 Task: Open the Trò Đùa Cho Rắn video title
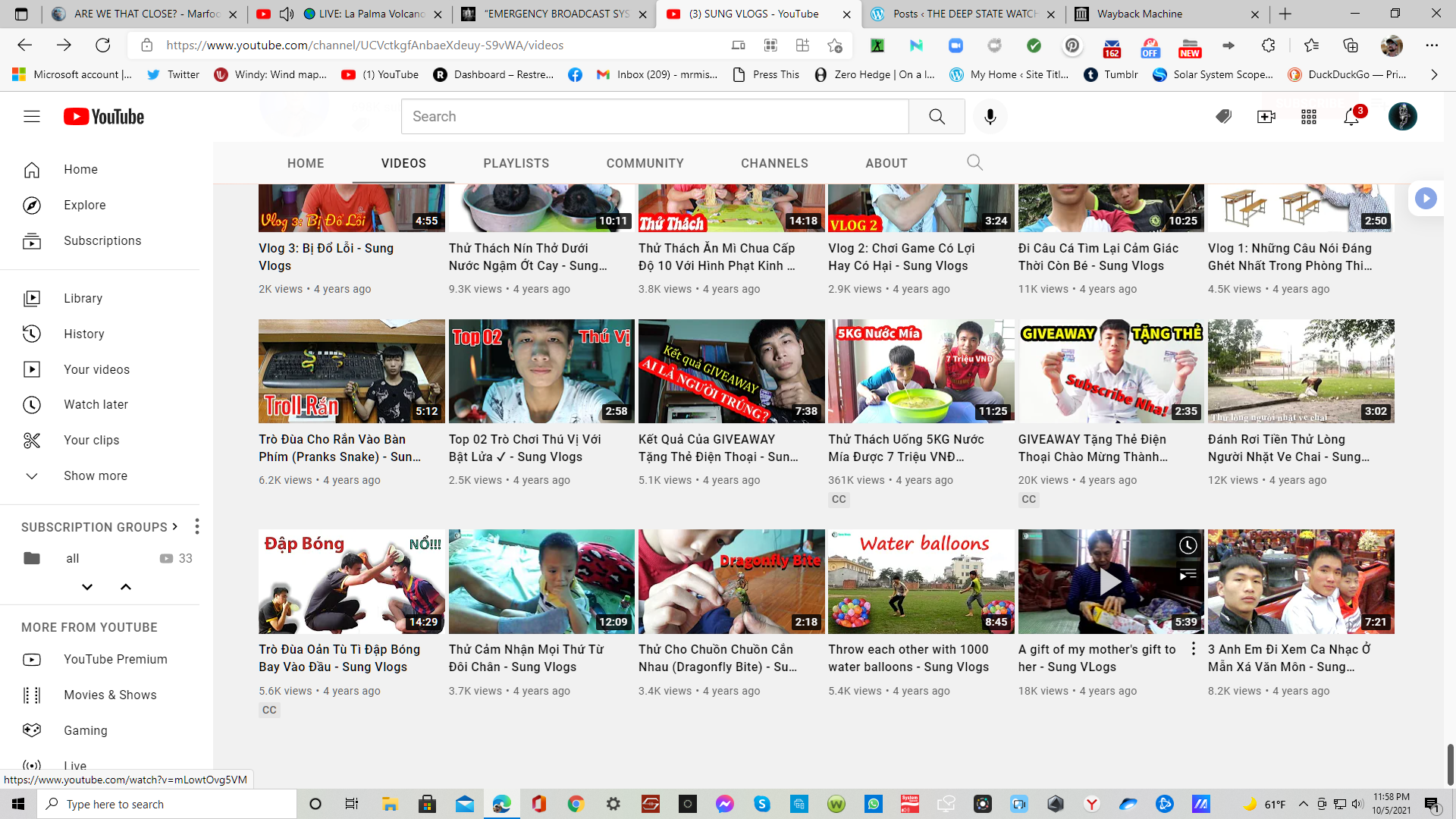[339, 447]
